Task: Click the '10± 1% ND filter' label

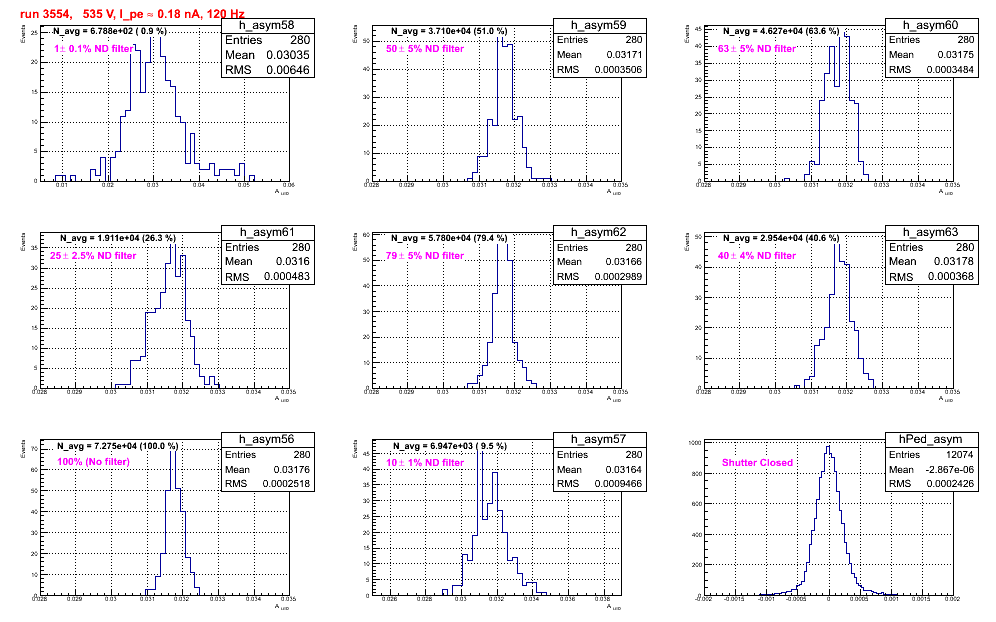Action: point(425,463)
